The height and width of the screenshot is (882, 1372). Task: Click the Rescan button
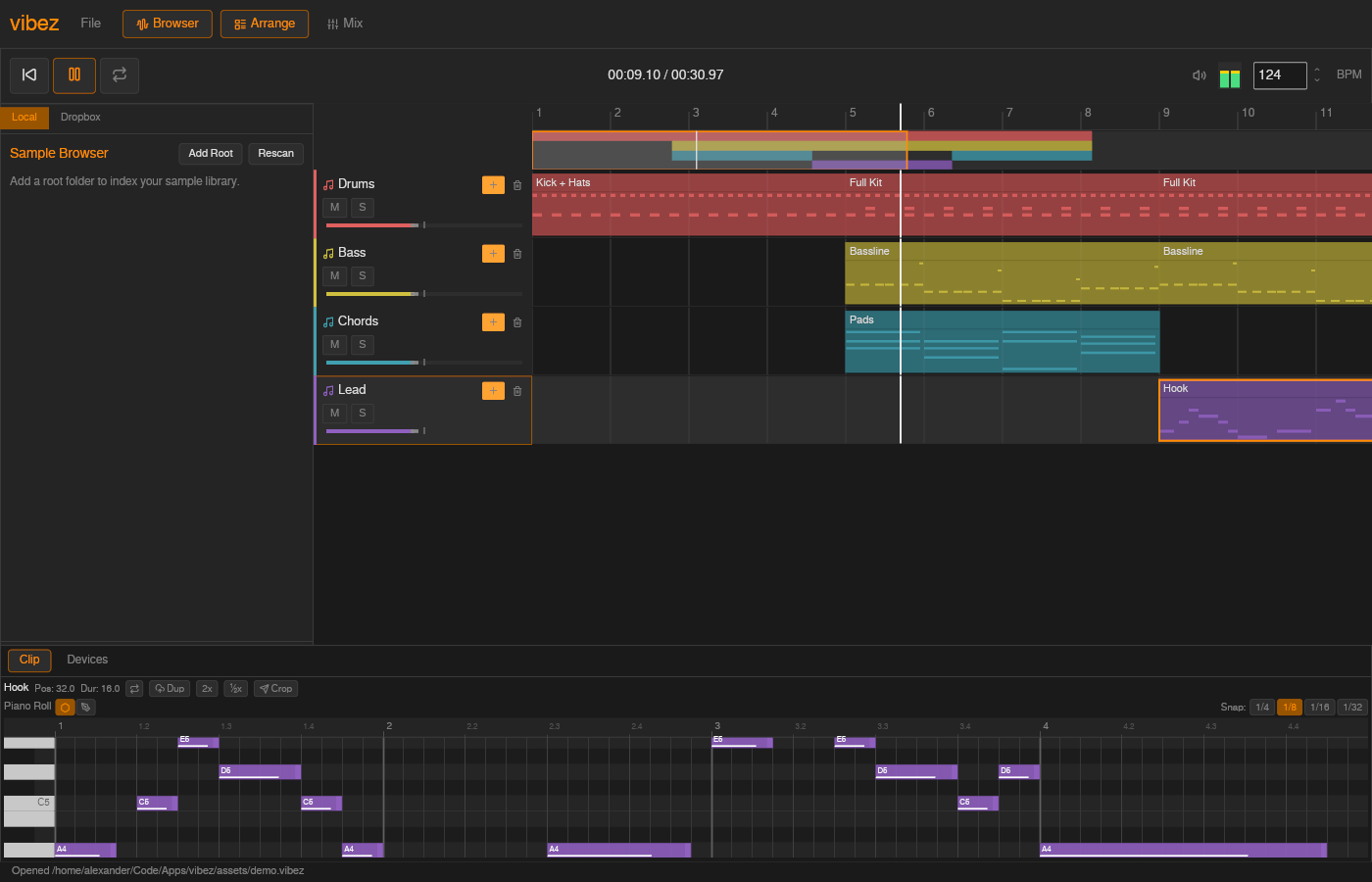click(x=276, y=154)
